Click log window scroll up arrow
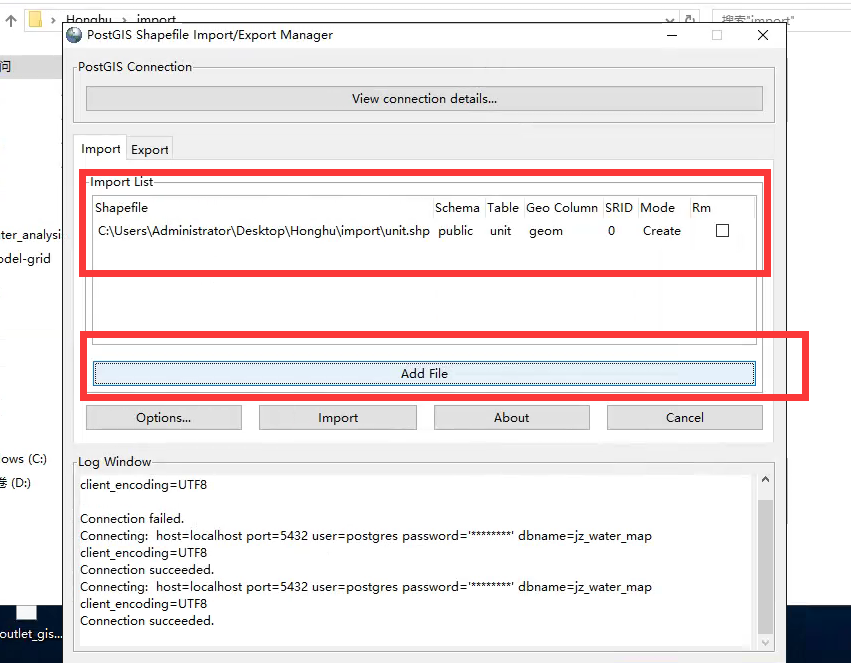Screen dimensions: 851x663 tap(765, 480)
